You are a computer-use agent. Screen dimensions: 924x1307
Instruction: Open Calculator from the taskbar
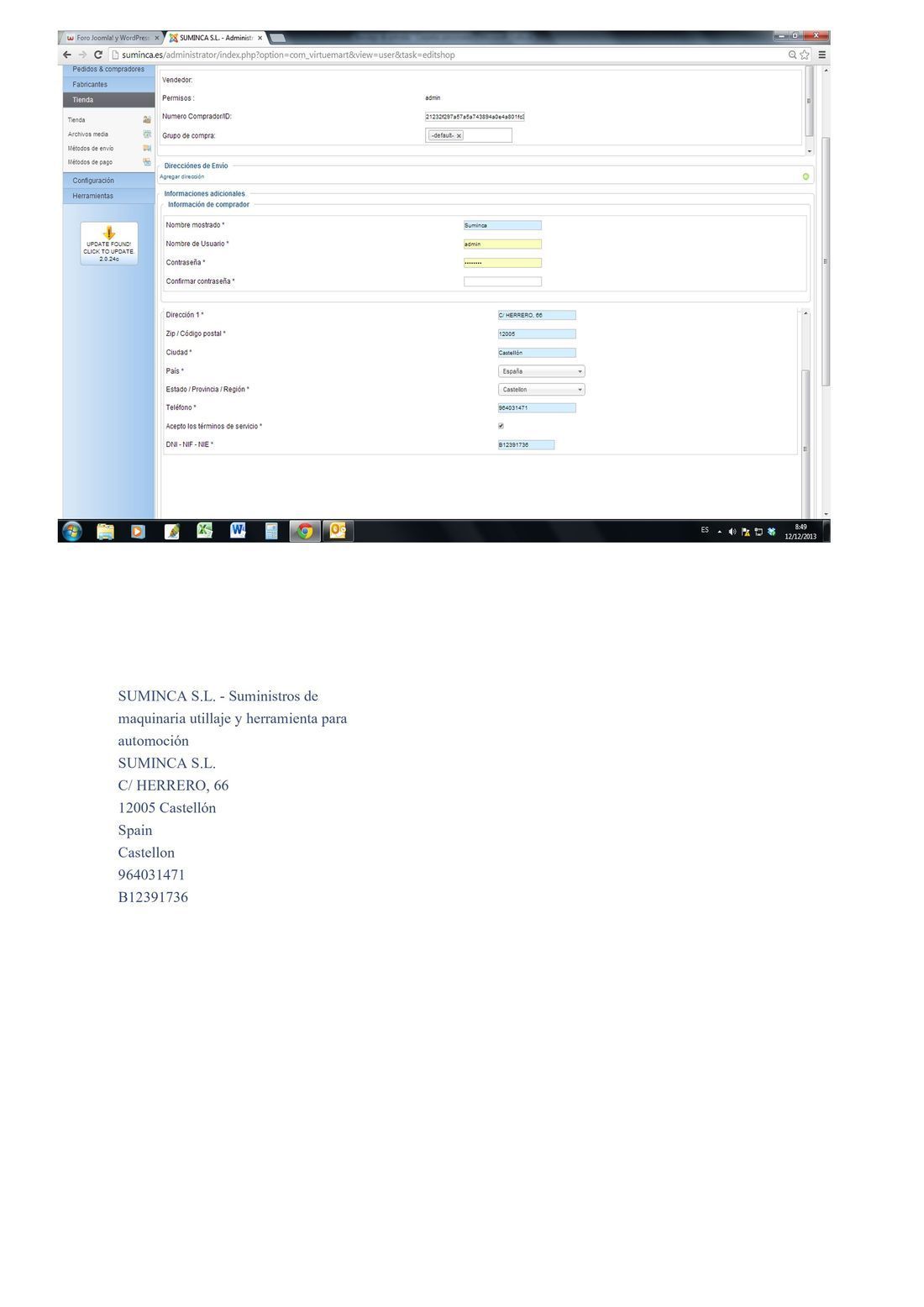pos(271,531)
